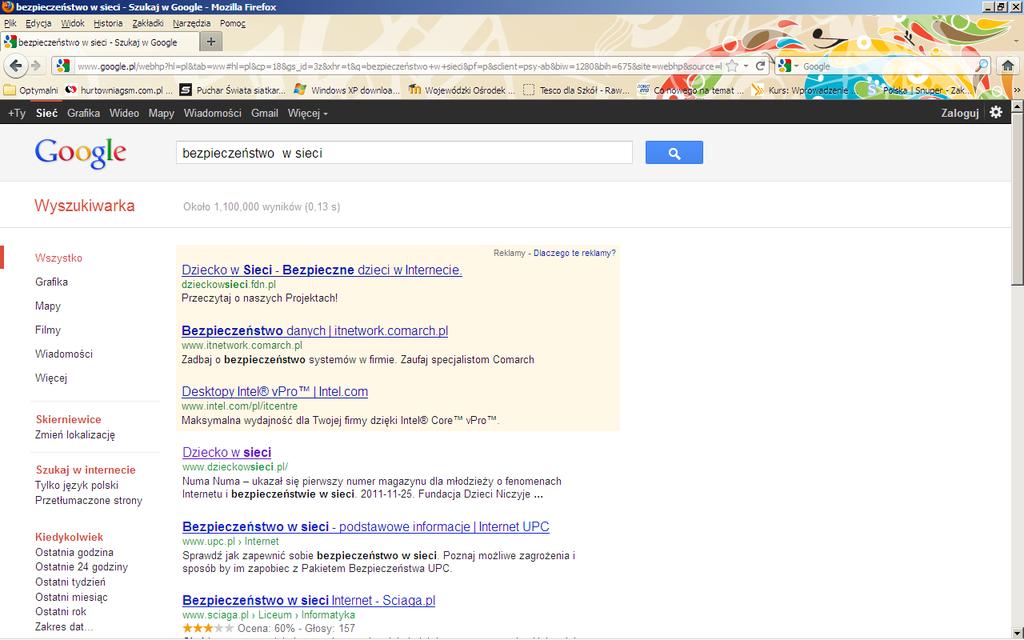Filter by Tylko język polski
The image size is (1024, 640).
coord(77,485)
